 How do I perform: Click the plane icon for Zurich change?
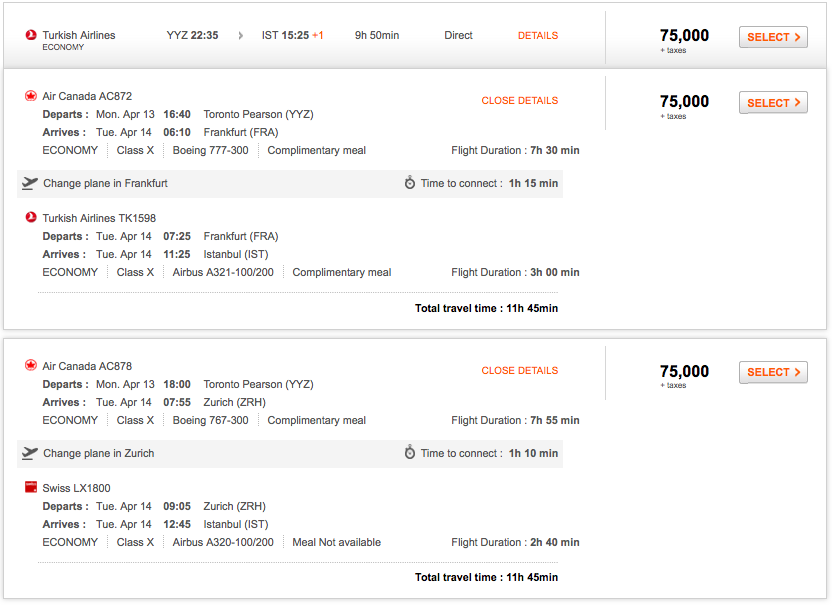click(x=30, y=453)
